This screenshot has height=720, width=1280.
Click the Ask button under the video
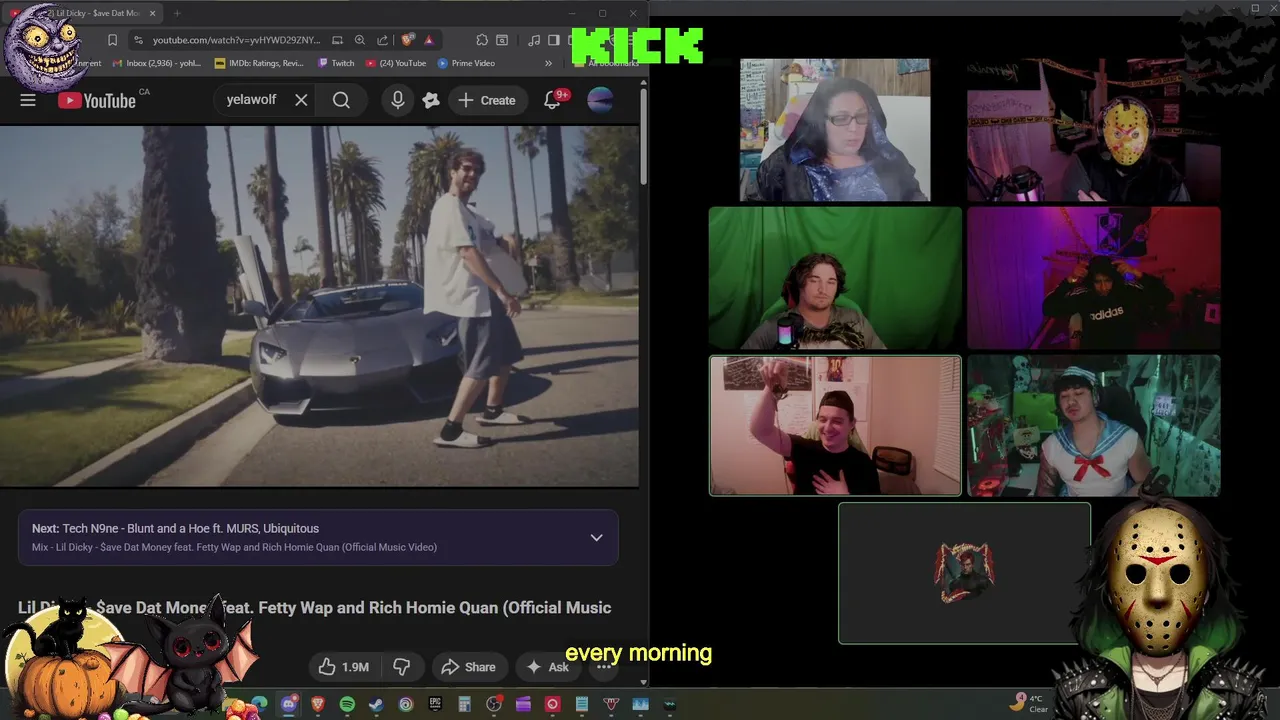click(x=548, y=667)
